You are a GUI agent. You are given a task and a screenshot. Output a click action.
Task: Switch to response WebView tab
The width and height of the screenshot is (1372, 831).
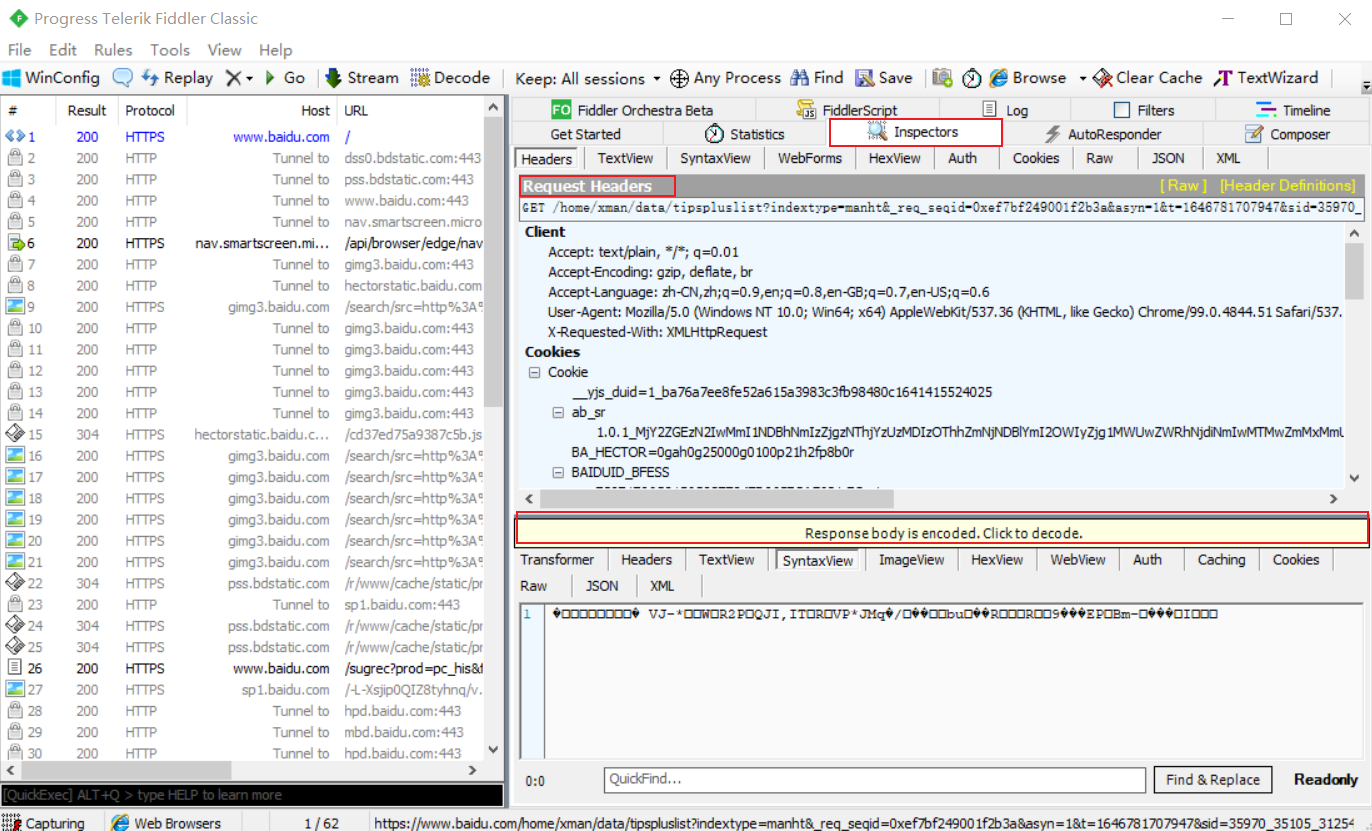tap(1078, 560)
